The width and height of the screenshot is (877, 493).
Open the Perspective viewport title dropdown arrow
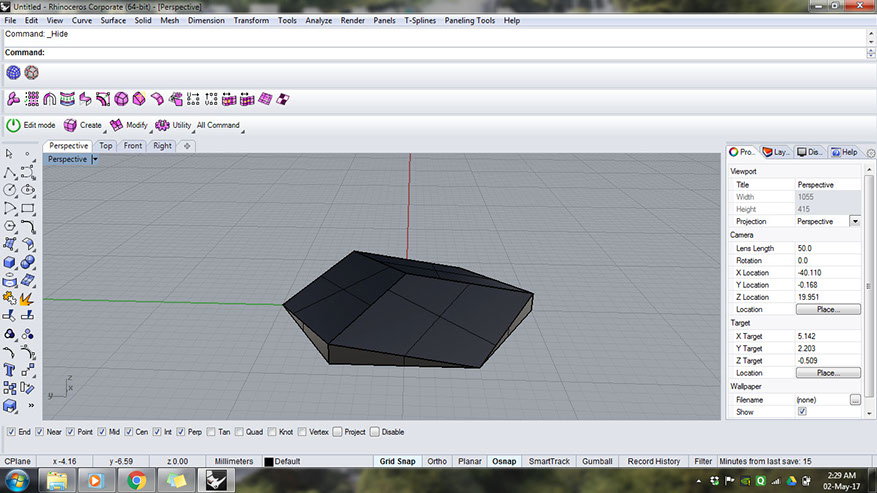94,159
